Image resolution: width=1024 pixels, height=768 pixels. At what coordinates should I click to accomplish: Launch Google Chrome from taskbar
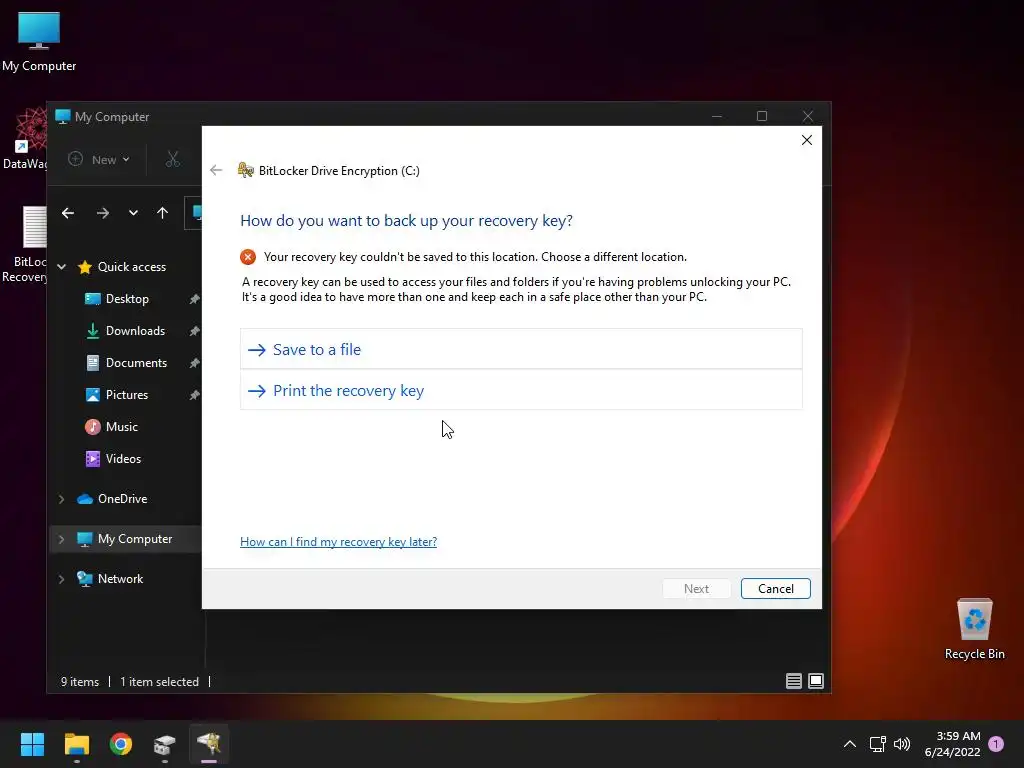click(121, 744)
